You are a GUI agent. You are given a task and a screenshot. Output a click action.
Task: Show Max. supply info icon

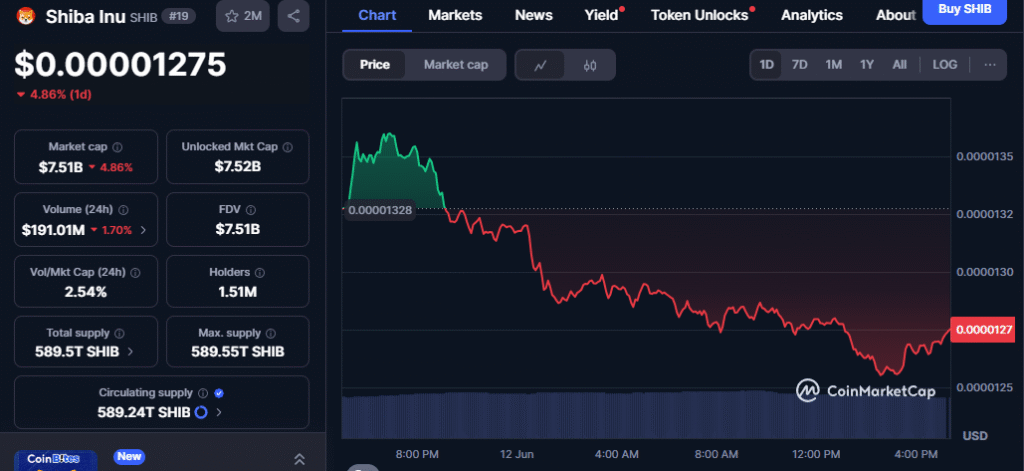(x=271, y=333)
